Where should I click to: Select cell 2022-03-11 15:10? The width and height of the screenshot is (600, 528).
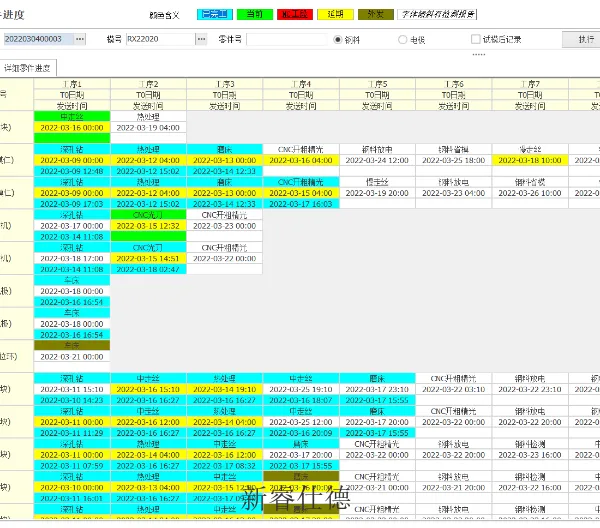pos(72,389)
